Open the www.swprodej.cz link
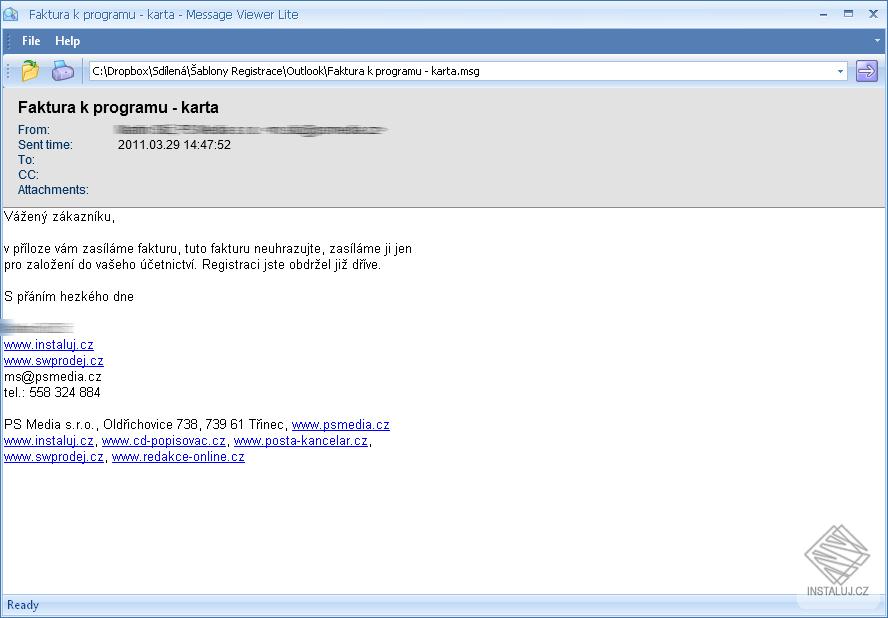The height and width of the screenshot is (618, 888). coord(54,360)
